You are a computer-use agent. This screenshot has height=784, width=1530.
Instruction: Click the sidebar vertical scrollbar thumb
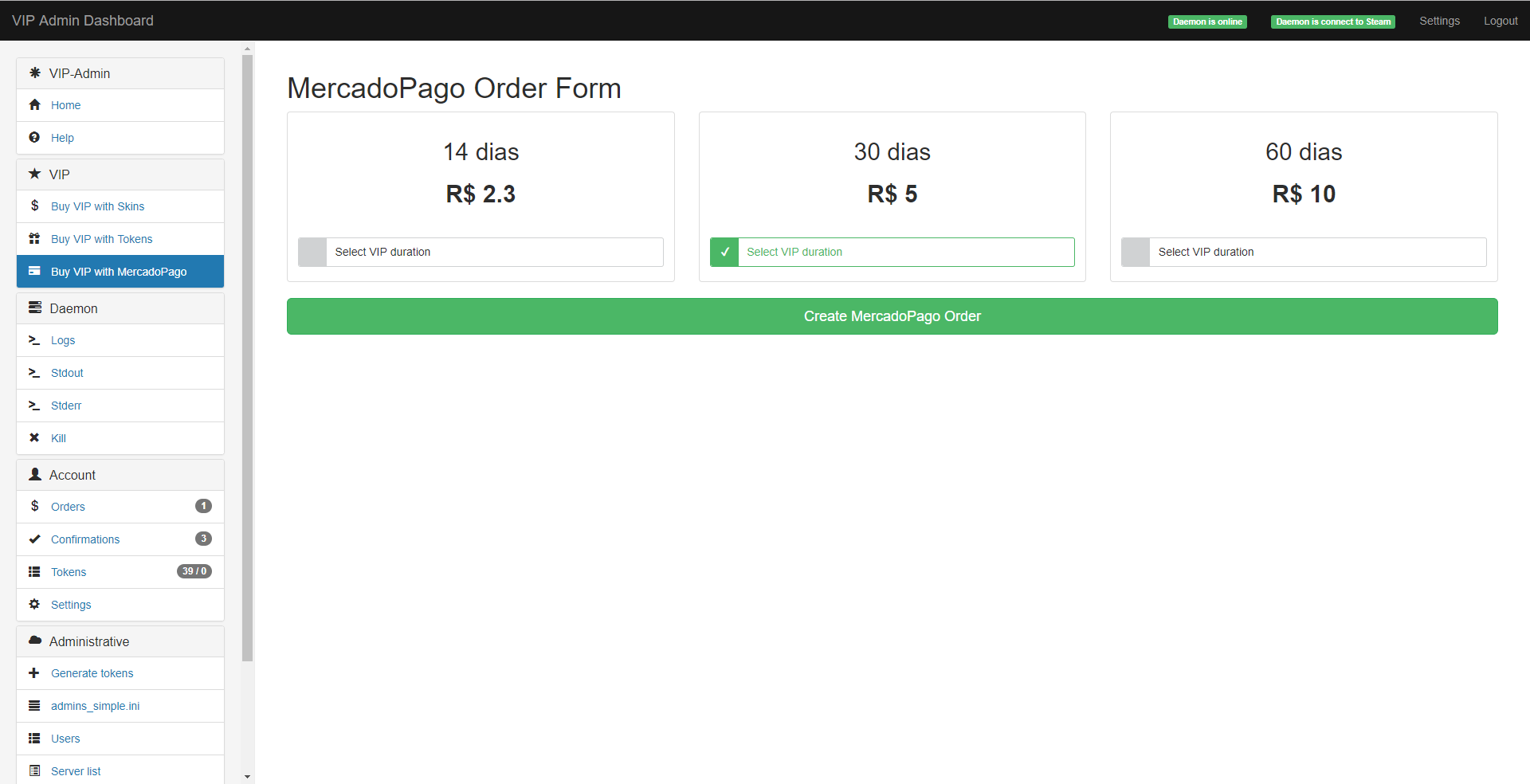click(x=248, y=358)
